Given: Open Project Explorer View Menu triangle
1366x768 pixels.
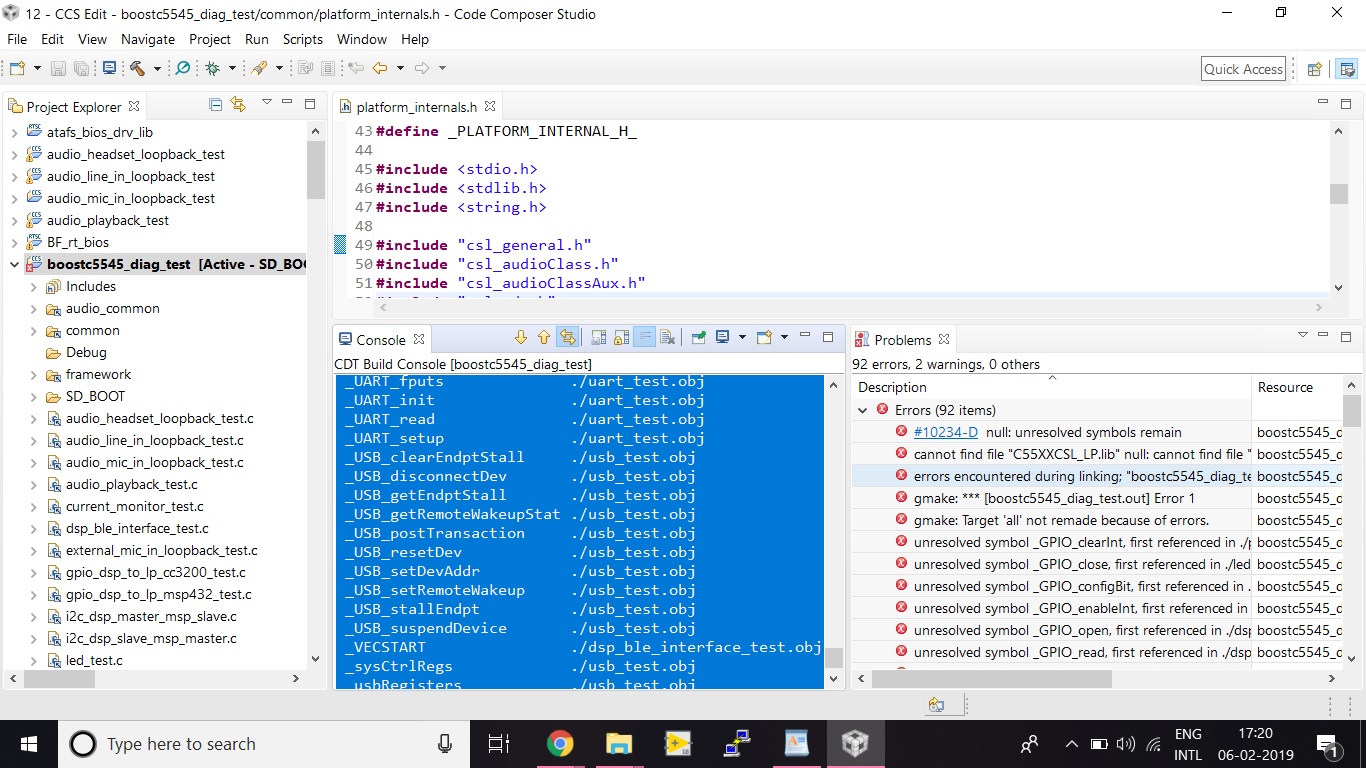Looking at the screenshot, I should (266, 103).
